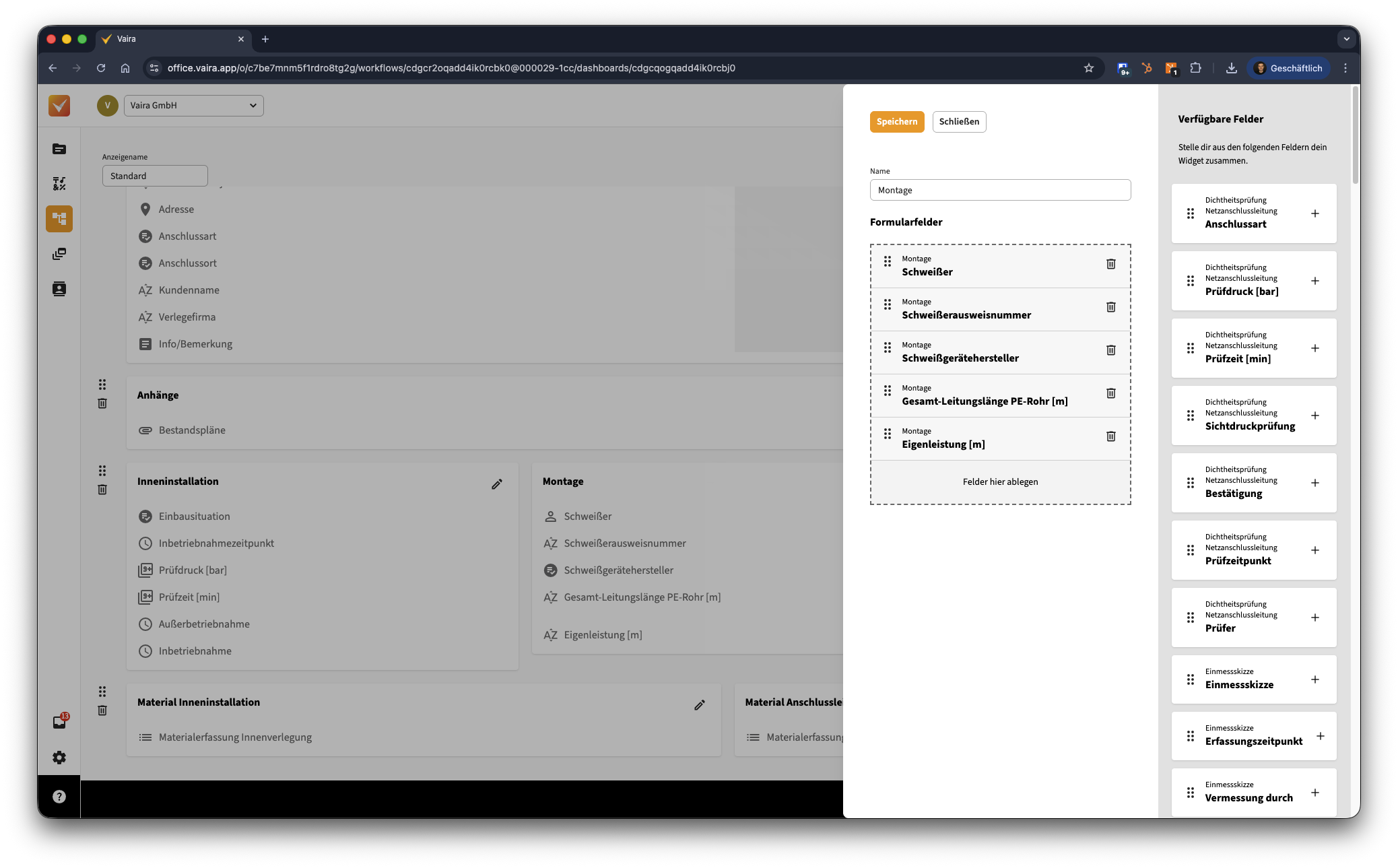Click the Schließen button

point(959,122)
